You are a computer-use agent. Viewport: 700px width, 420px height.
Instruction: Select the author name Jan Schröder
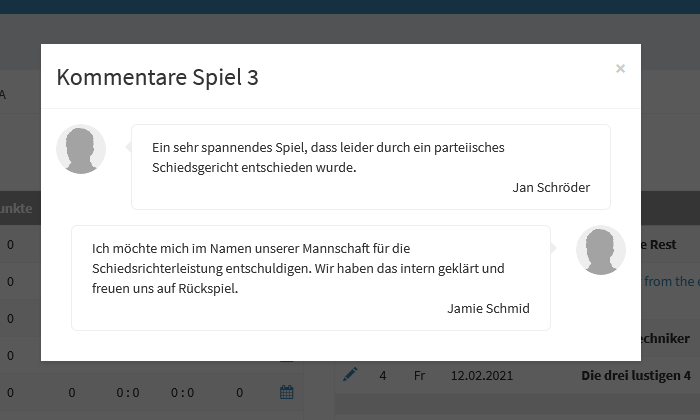pyautogui.click(x=551, y=187)
